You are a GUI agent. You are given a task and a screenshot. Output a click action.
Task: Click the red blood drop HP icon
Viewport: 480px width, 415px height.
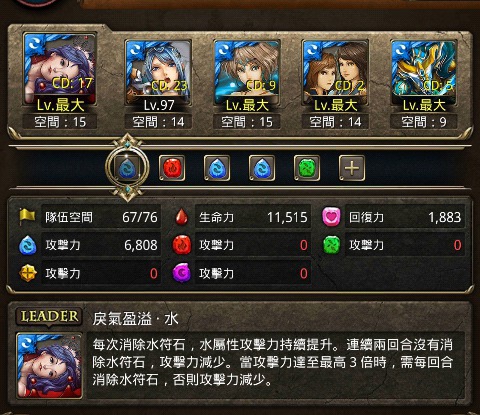(182, 217)
